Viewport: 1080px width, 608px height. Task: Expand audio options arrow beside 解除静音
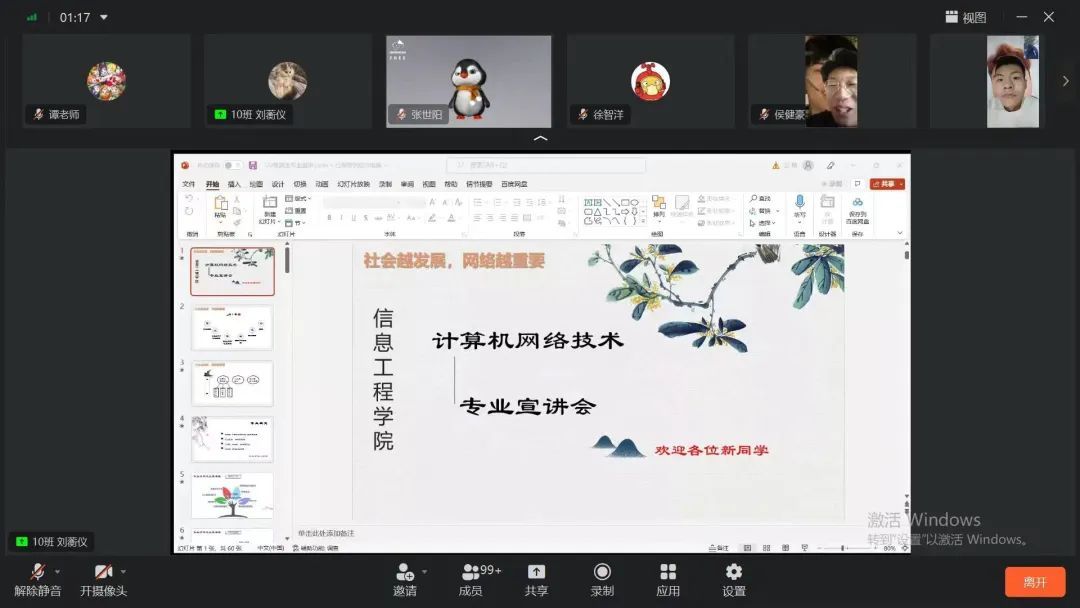click(57, 572)
